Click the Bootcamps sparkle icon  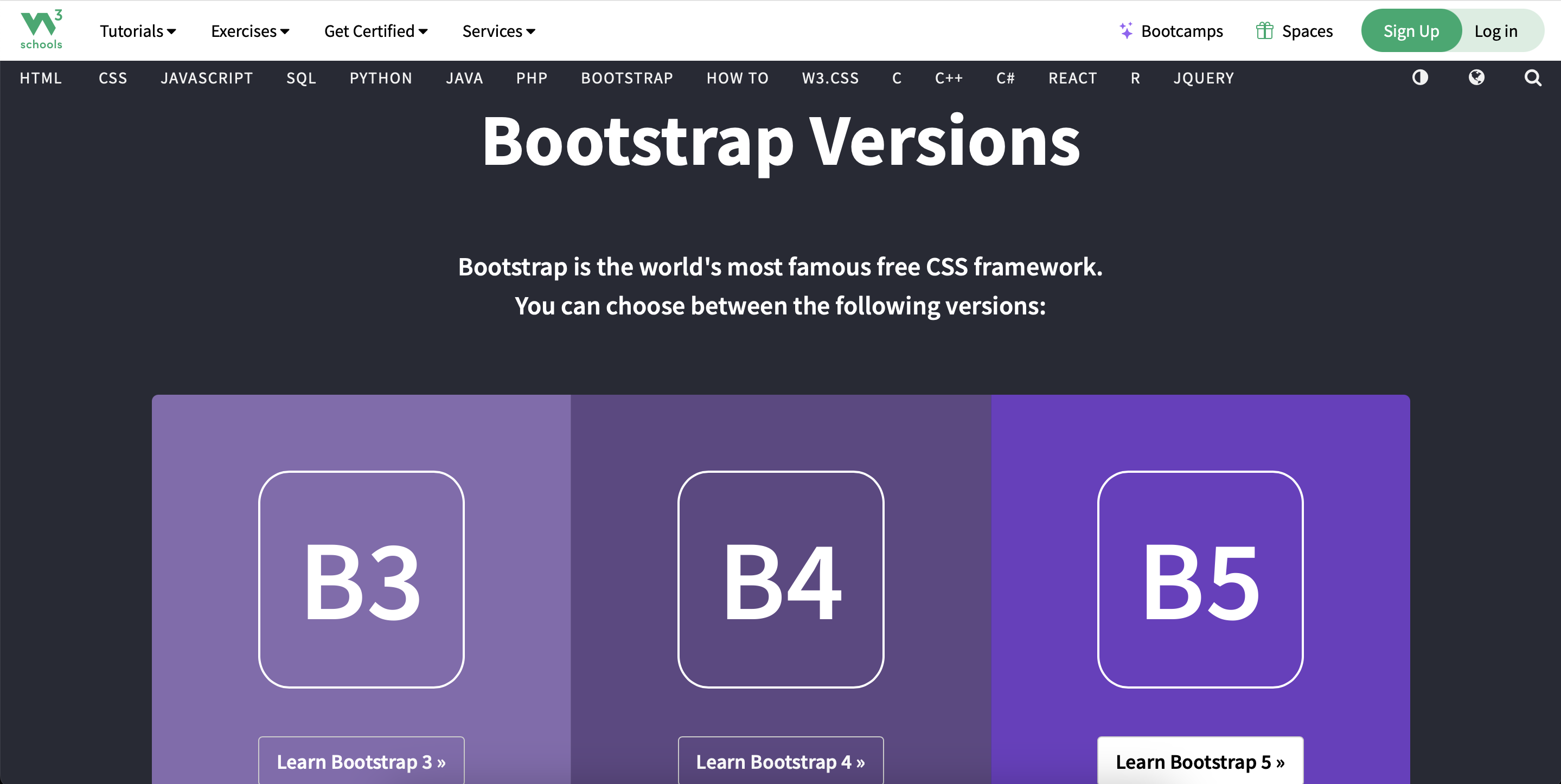click(x=1125, y=31)
